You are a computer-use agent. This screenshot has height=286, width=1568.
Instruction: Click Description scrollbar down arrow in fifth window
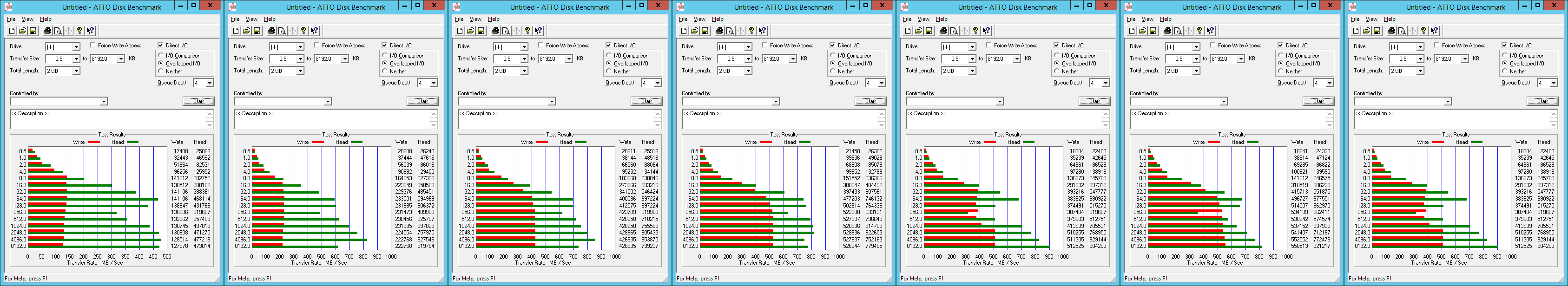(x=1106, y=125)
